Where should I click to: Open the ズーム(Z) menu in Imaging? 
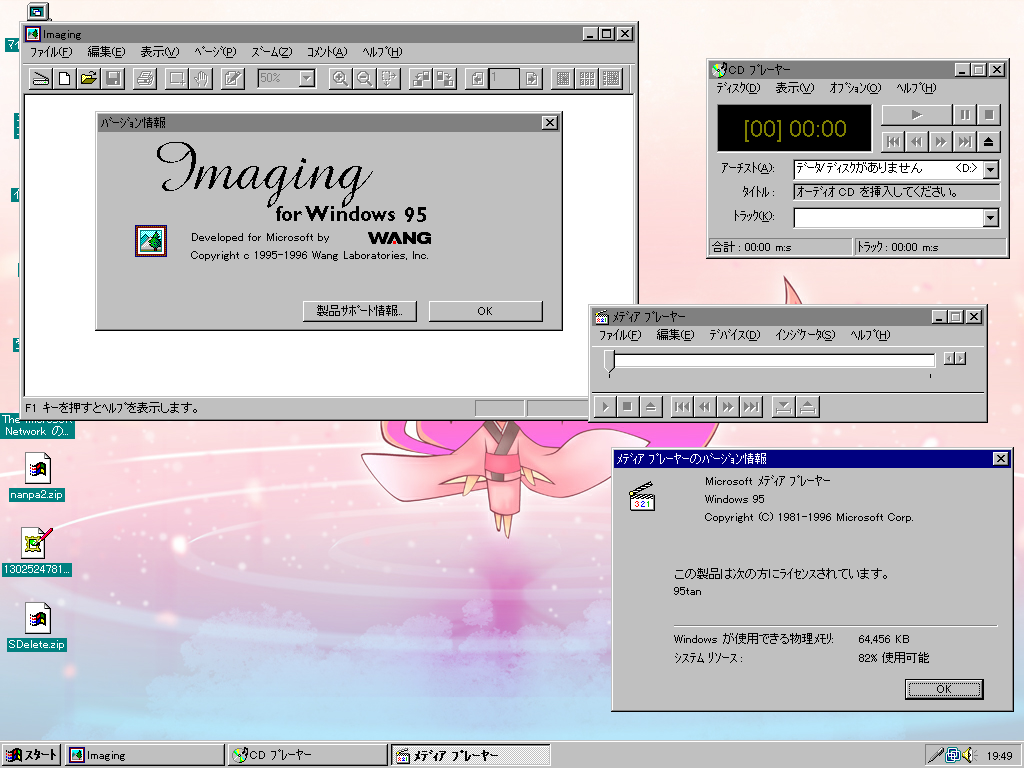(272, 52)
